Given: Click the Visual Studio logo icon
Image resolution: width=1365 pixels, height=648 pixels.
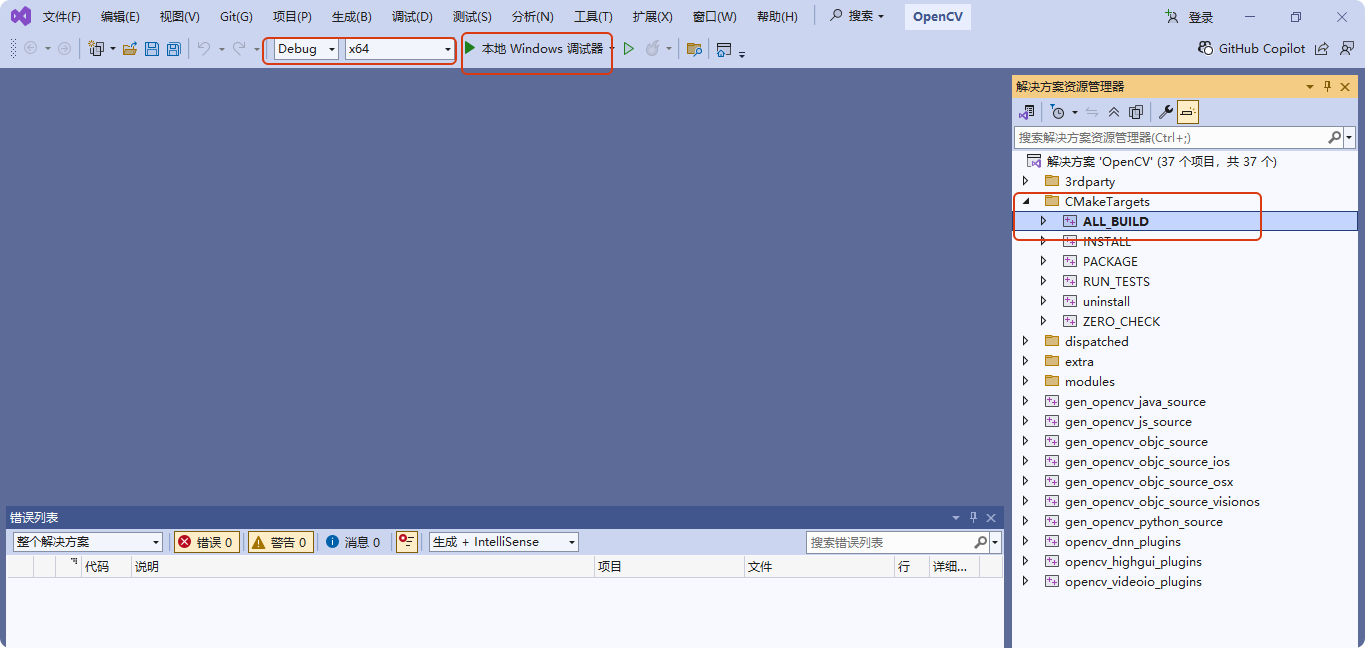Looking at the screenshot, I should click(x=21, y=16).
